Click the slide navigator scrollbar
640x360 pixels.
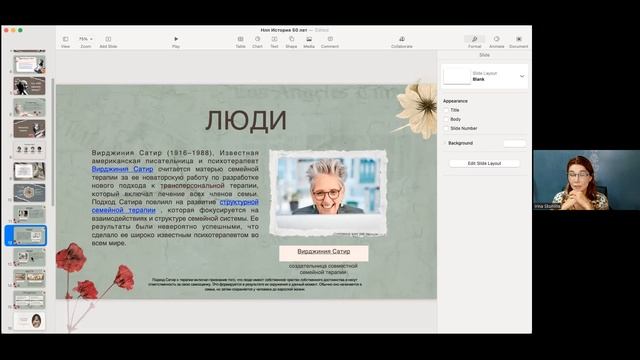(x=53, y=141)
